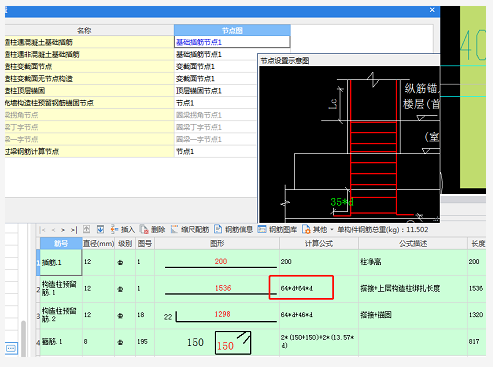Viewport: 493px width, 367px height.
Task: Open 缩尺配筋 tool
Action: (x=190, y=229)
